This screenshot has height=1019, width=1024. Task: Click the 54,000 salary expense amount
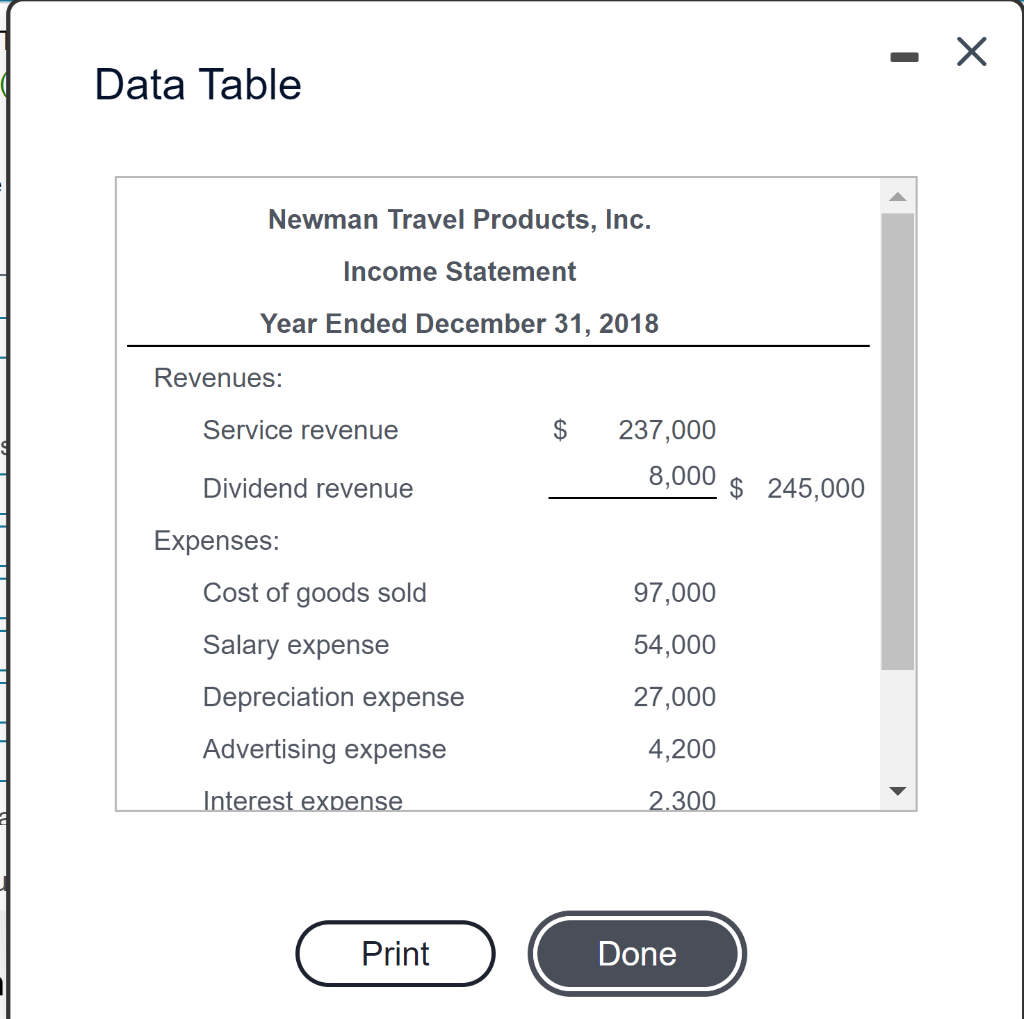(x=675, y=645)
